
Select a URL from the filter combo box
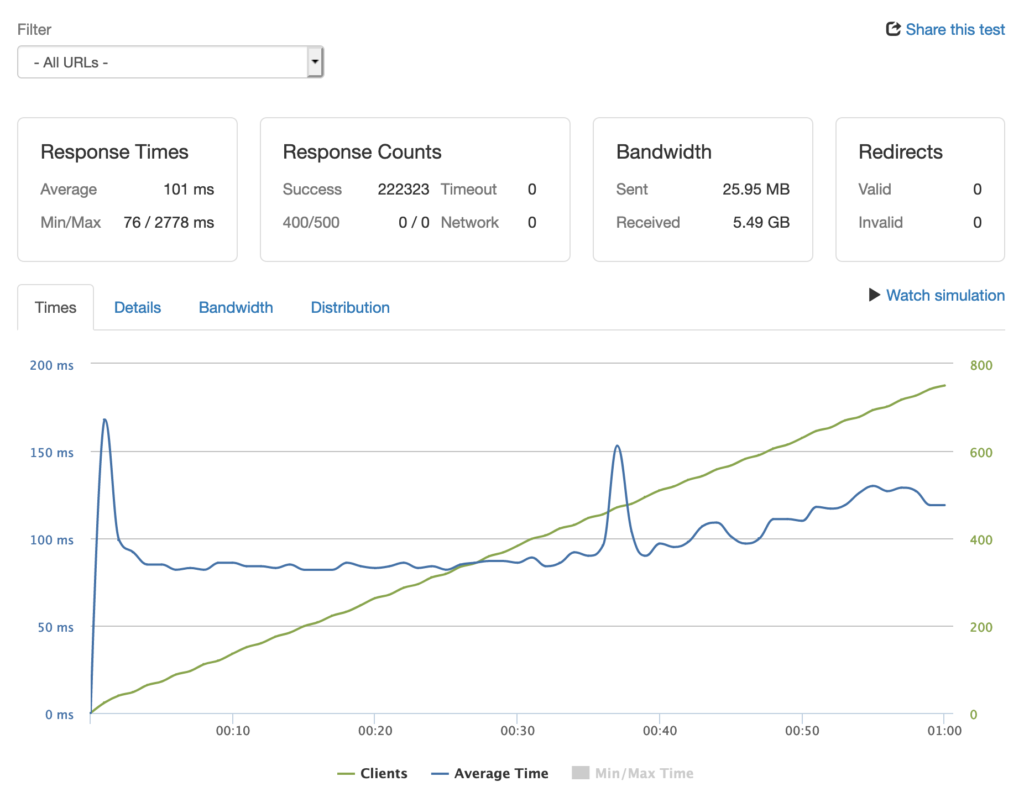point(170,61)
